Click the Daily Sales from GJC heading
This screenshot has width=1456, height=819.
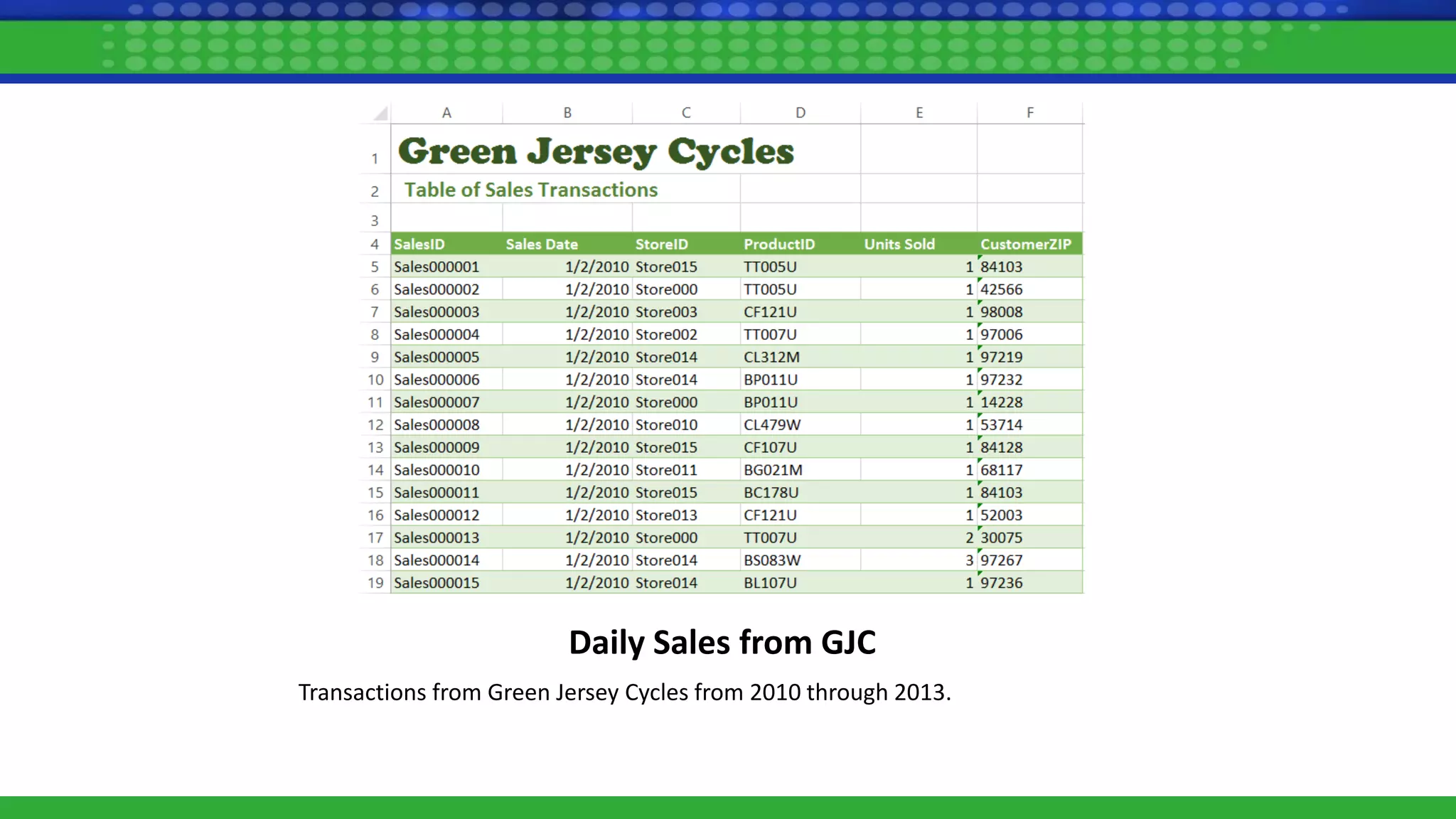coord(722,643)
